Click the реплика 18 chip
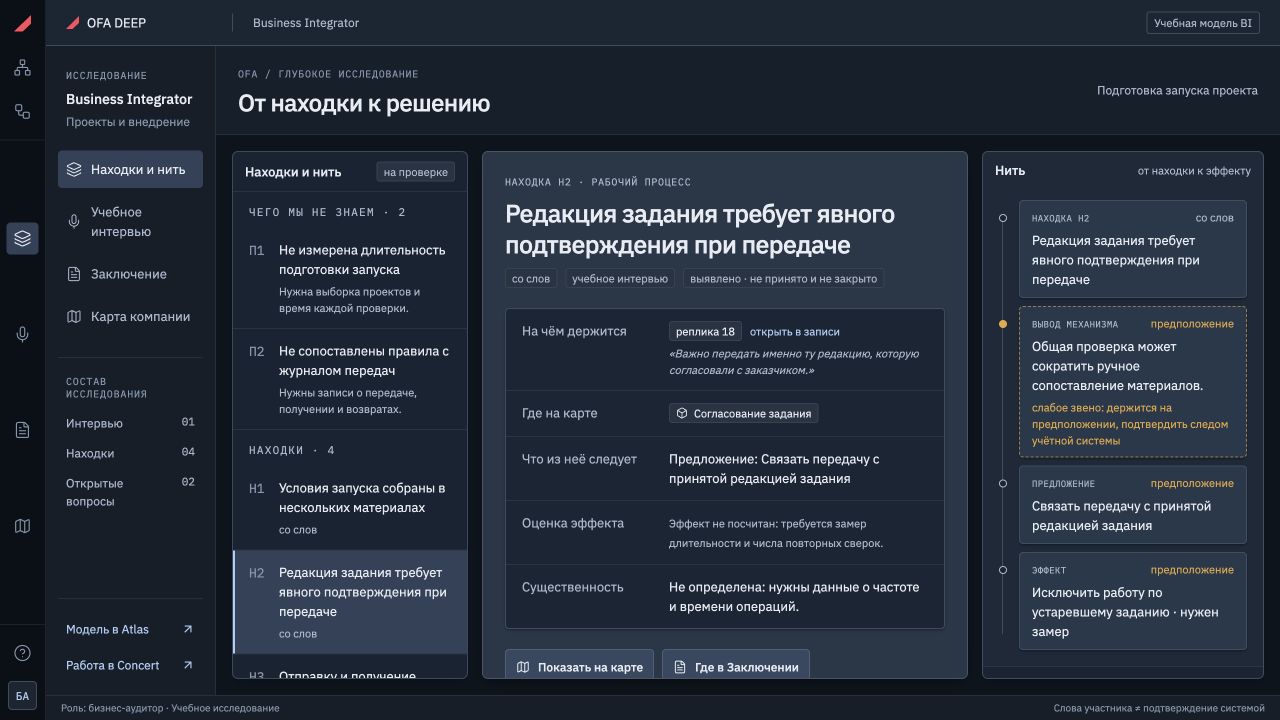 [x=705, y=332]
